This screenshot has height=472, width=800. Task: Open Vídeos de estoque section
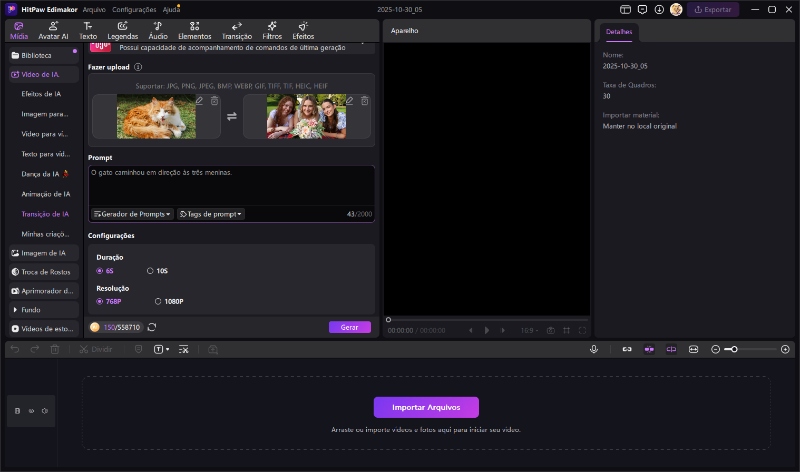[x=44, y=329]
